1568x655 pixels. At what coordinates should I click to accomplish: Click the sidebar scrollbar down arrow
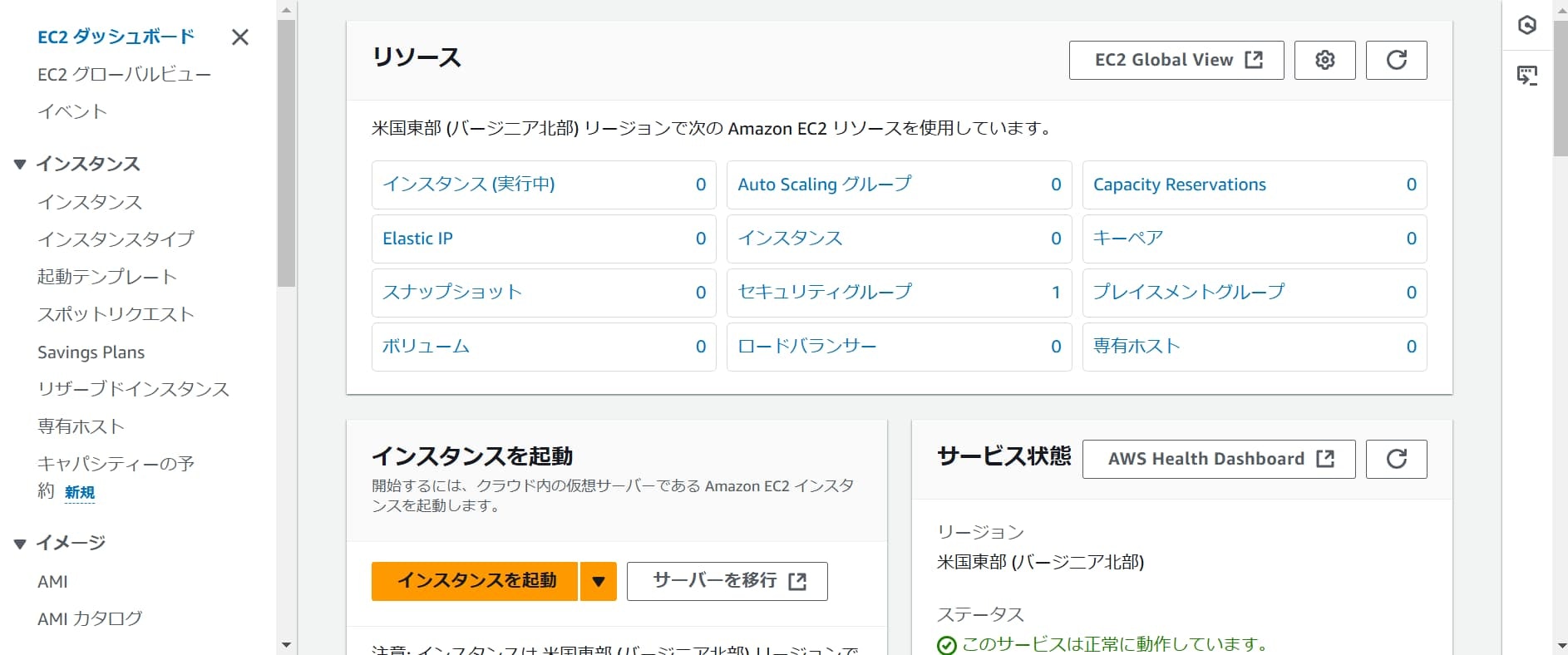[x=286, y=645]
